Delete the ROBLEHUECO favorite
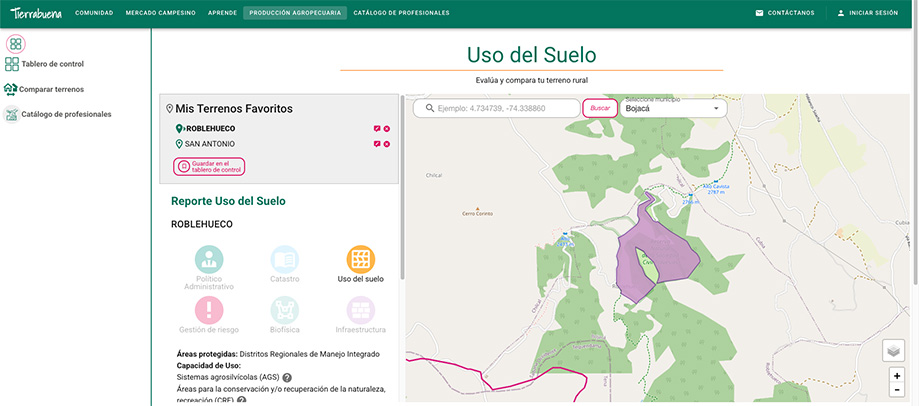This screenshot has width=919, height=406. click(387, 129)
